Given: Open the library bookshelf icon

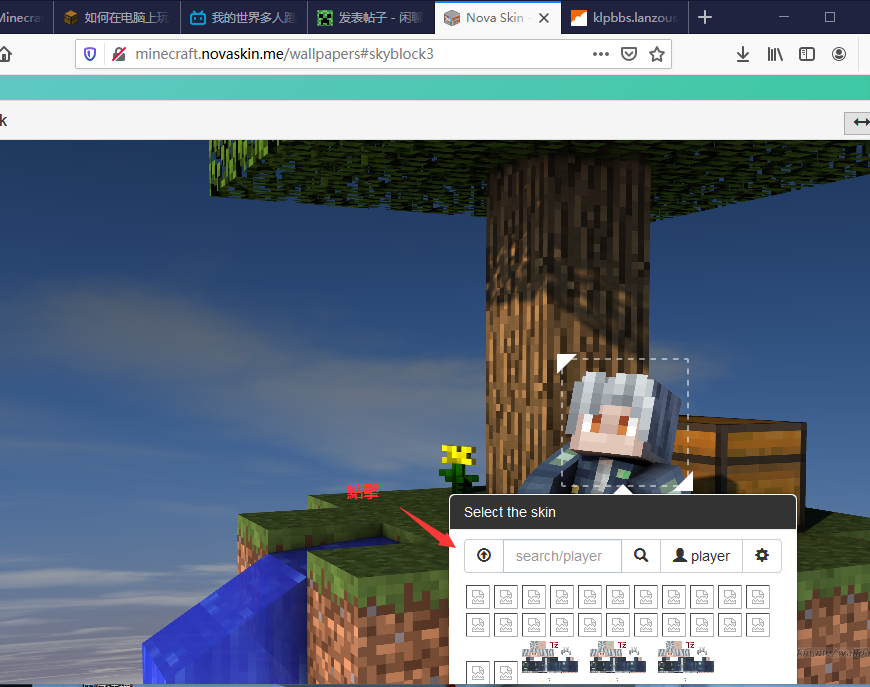Looking at the screenshot, I should pyautogui.click(x=775, y=54).
